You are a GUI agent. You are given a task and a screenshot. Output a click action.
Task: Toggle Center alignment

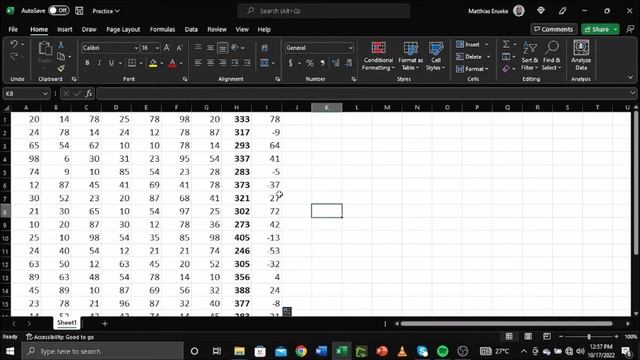tap(210, 62)
